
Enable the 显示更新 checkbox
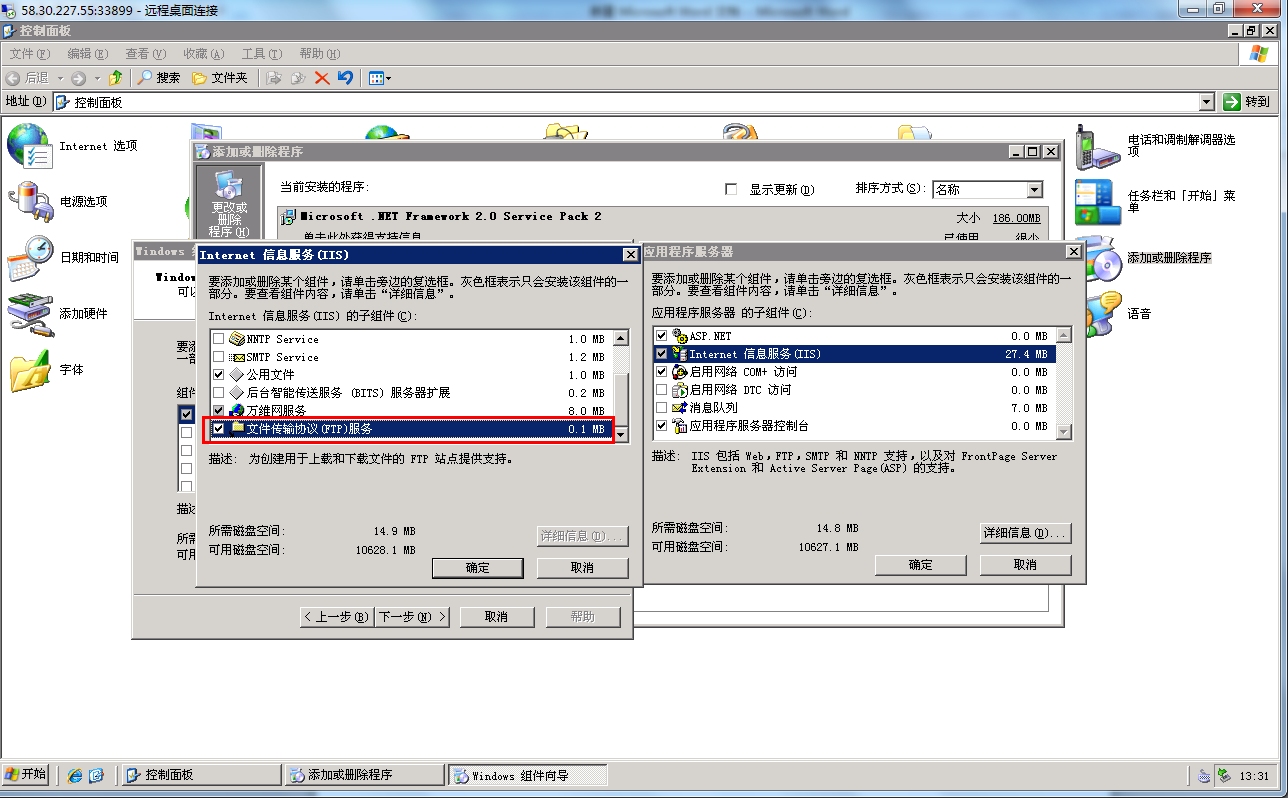tap(730, 190)
